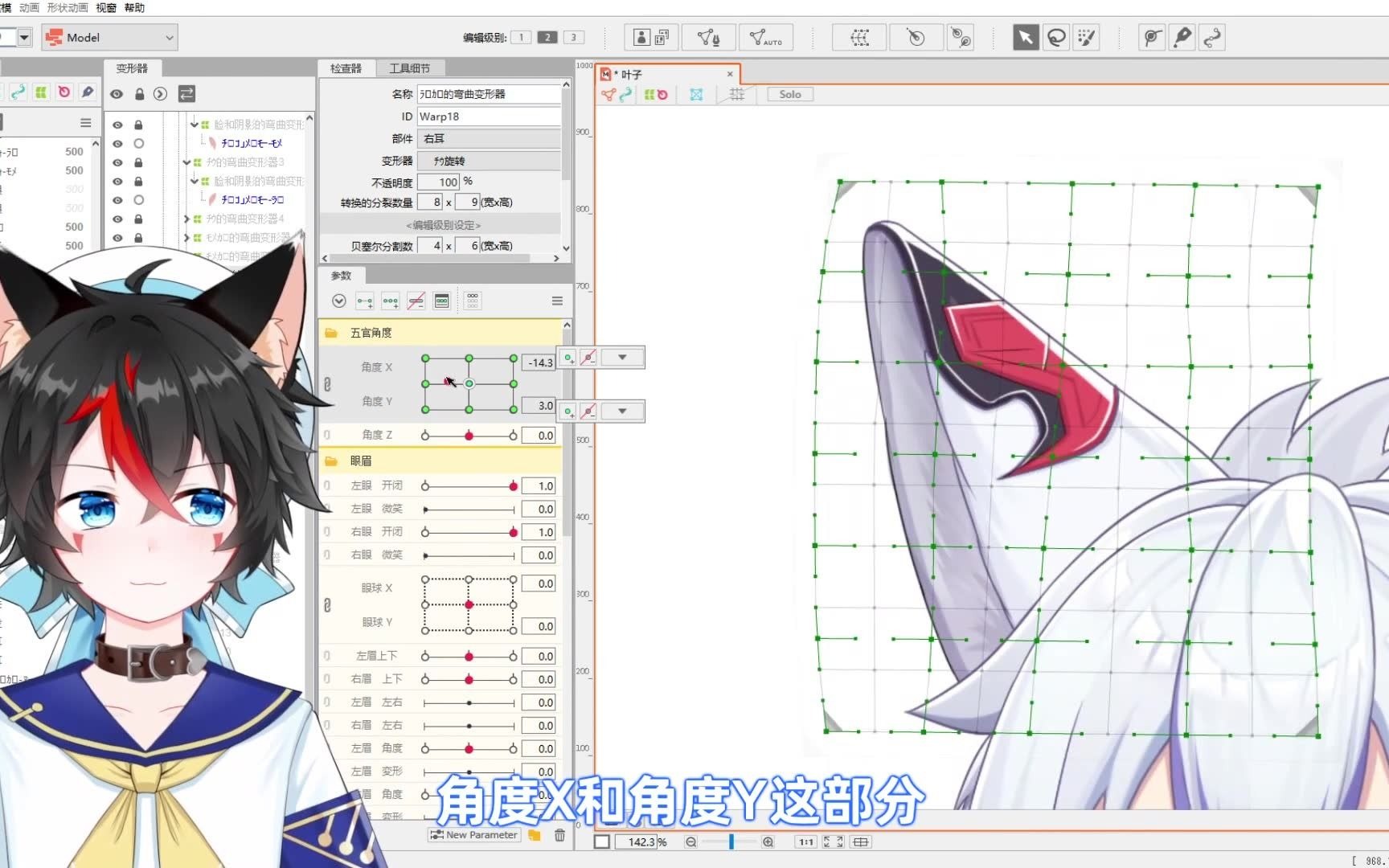Select the brush selection tool
The image size is (1389, 868).
pyautogui.click(x=1087, y=37)
